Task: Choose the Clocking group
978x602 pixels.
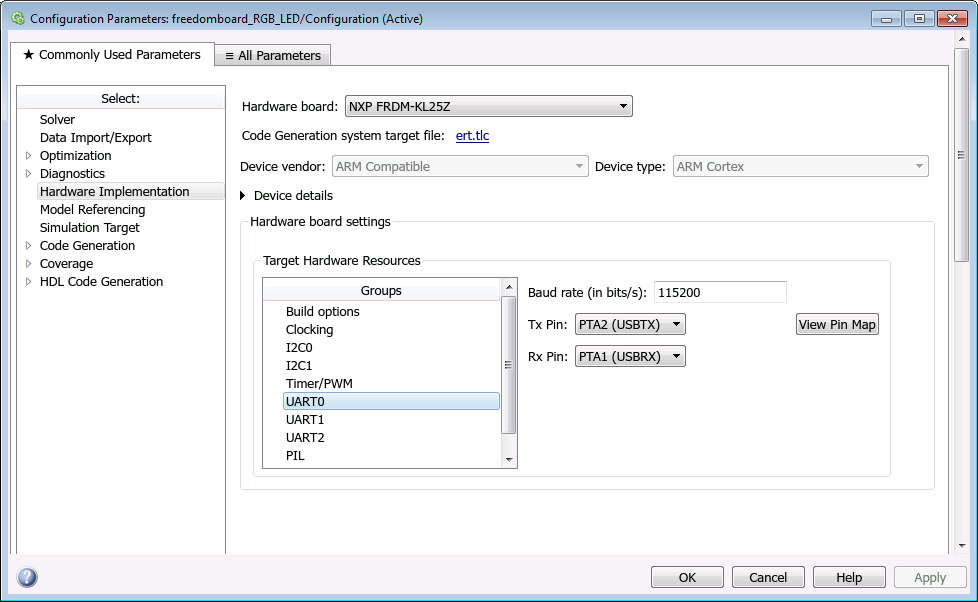Action: (x=309, y=330)
